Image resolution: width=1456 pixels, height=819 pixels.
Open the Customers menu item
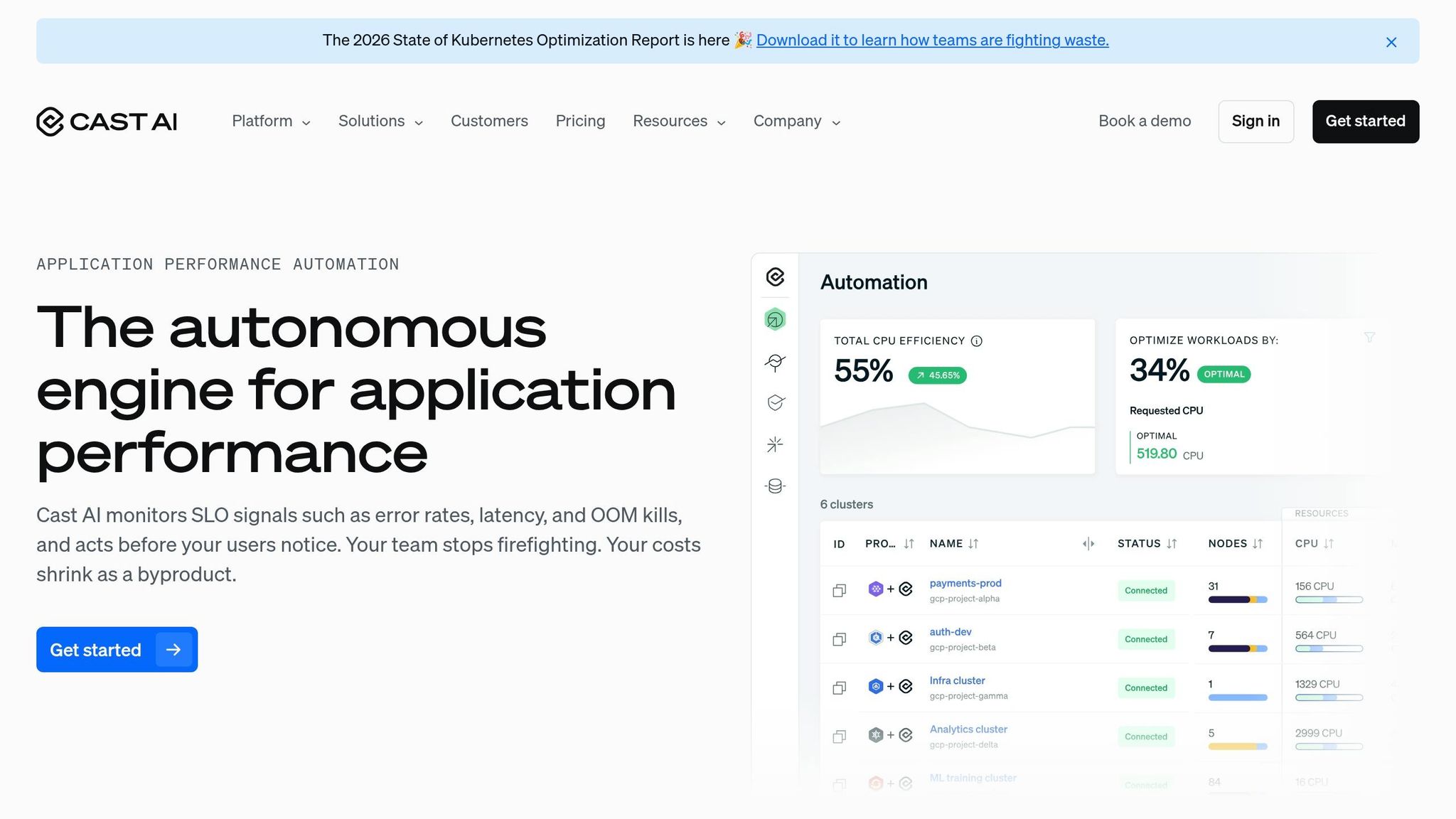(x=489, y=122)
